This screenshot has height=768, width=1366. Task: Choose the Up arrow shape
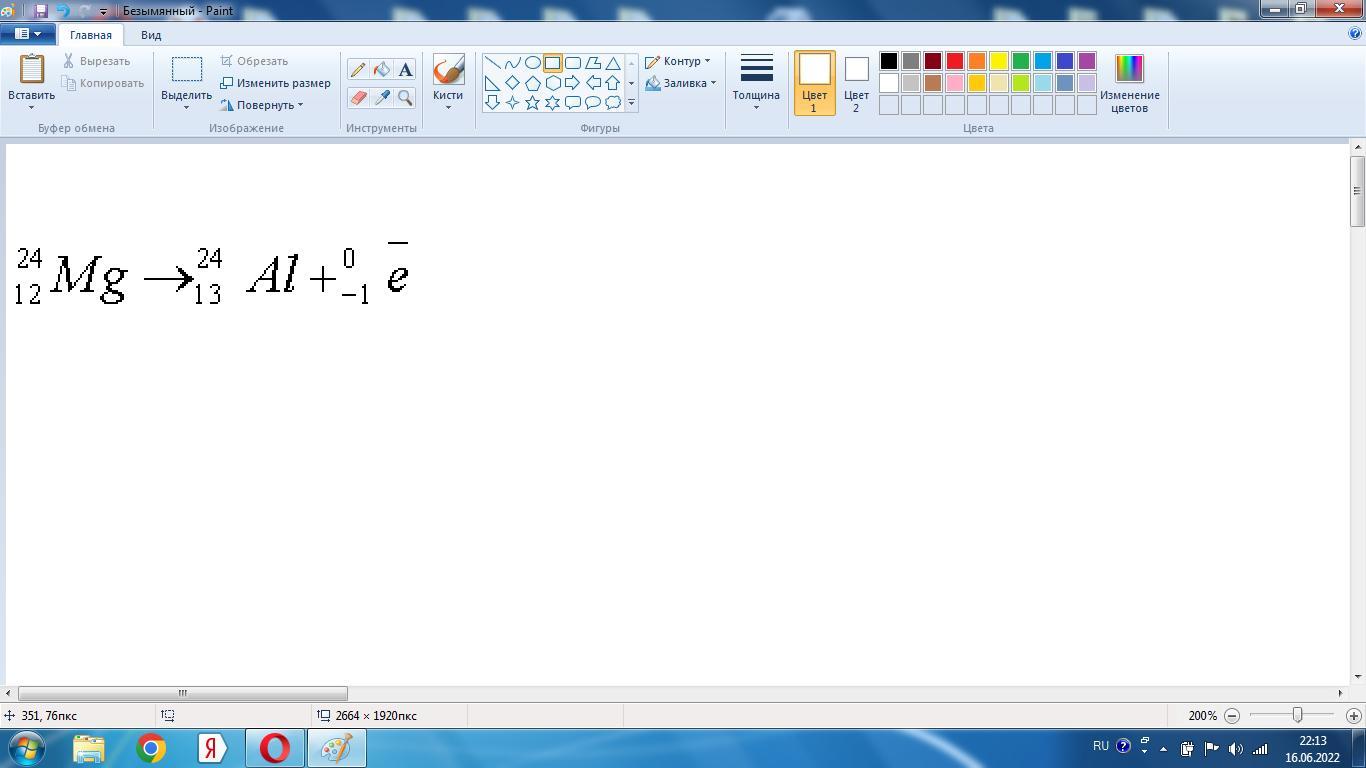point(612,83)
